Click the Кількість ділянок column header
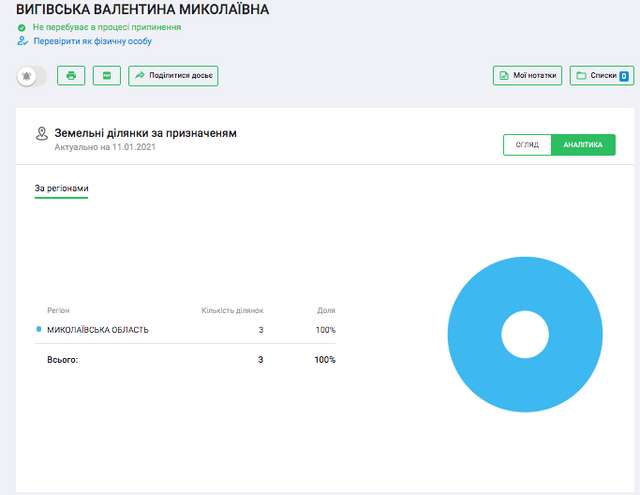640x495 pixels. tap(232, 310)
